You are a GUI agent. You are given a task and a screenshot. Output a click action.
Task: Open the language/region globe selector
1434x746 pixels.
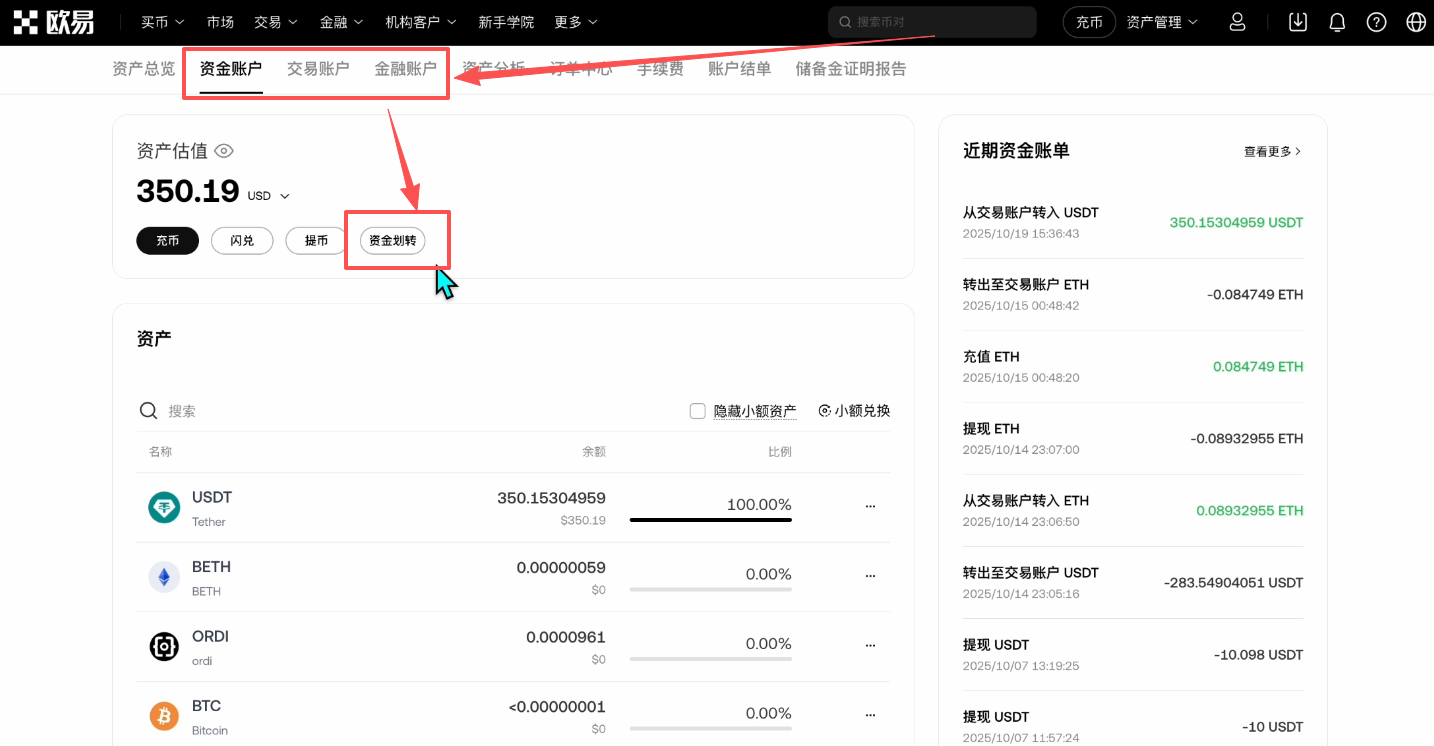[1414, 21]
